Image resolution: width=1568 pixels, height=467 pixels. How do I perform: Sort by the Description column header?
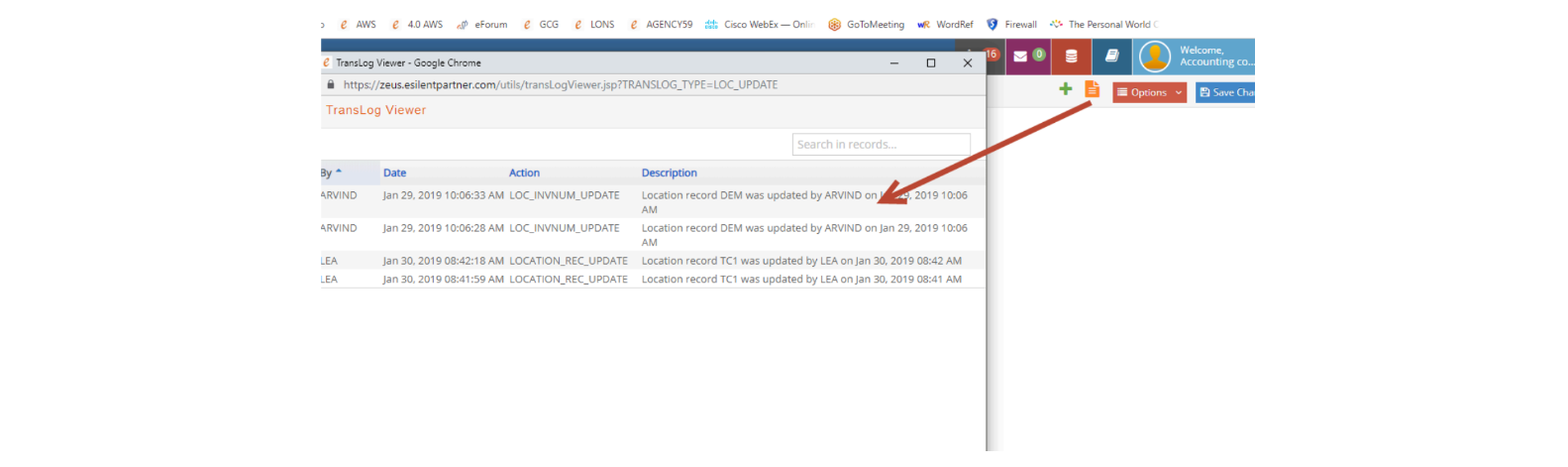669,173
